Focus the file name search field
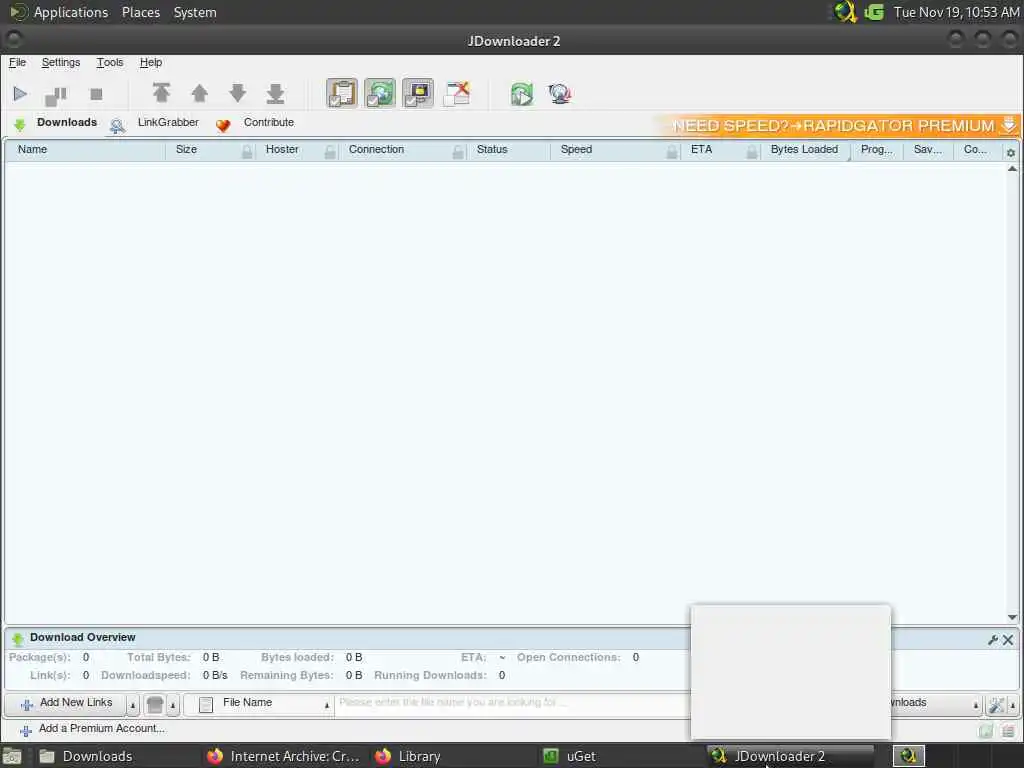The height and width of the screenshot is (768, 1024). pos(512,703)
